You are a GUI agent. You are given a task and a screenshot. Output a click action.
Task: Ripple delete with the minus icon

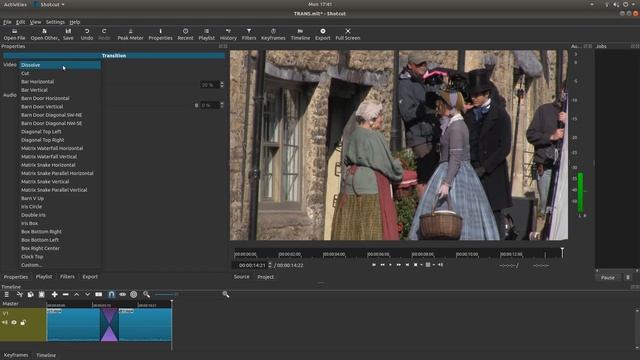tap(65, 294)
